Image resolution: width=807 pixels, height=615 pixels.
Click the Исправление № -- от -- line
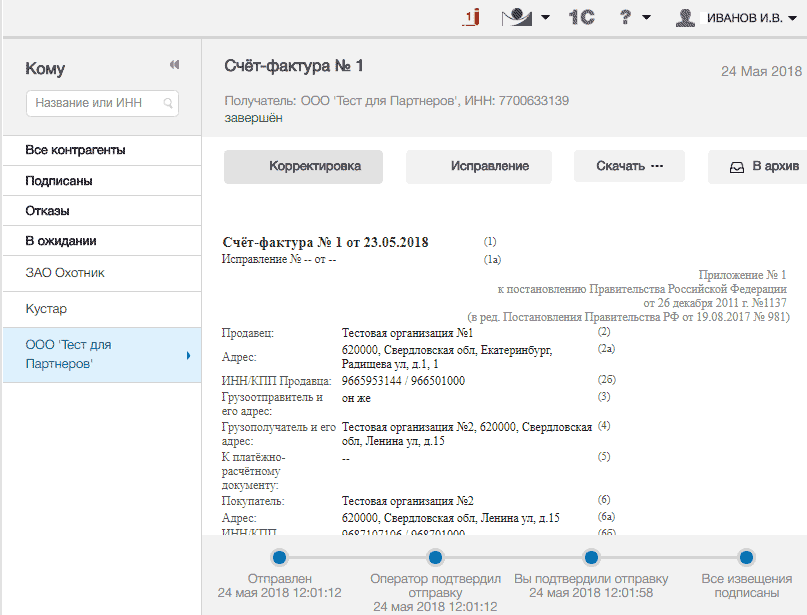click(279, 259)
